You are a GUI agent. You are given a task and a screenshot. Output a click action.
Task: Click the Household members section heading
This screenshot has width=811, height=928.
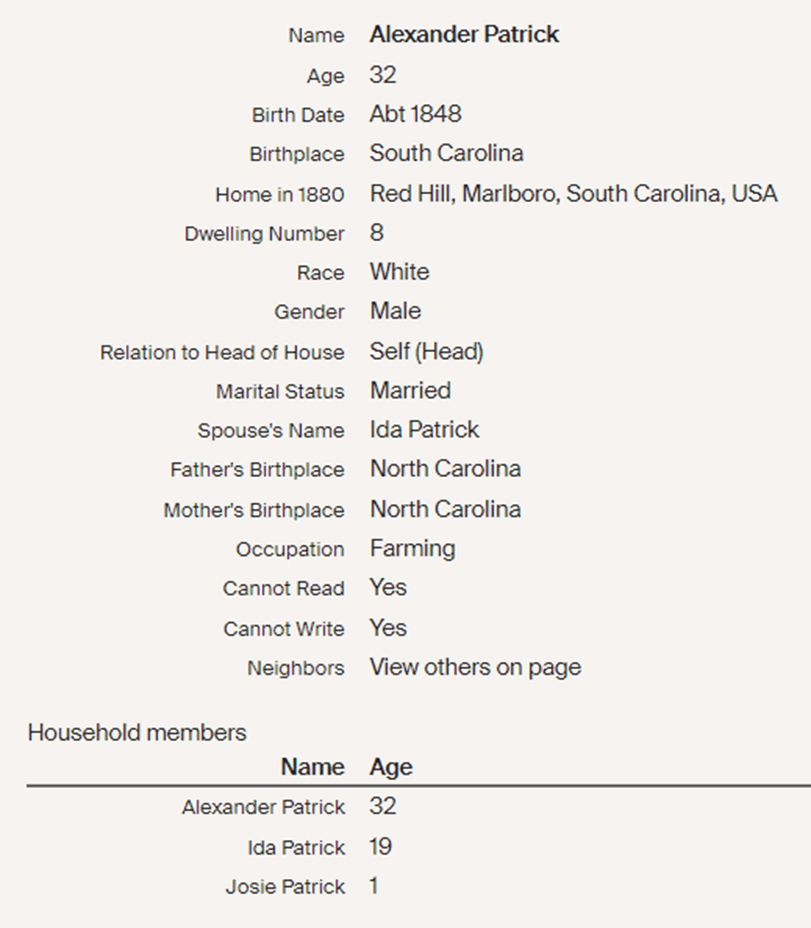click(136, 732)
